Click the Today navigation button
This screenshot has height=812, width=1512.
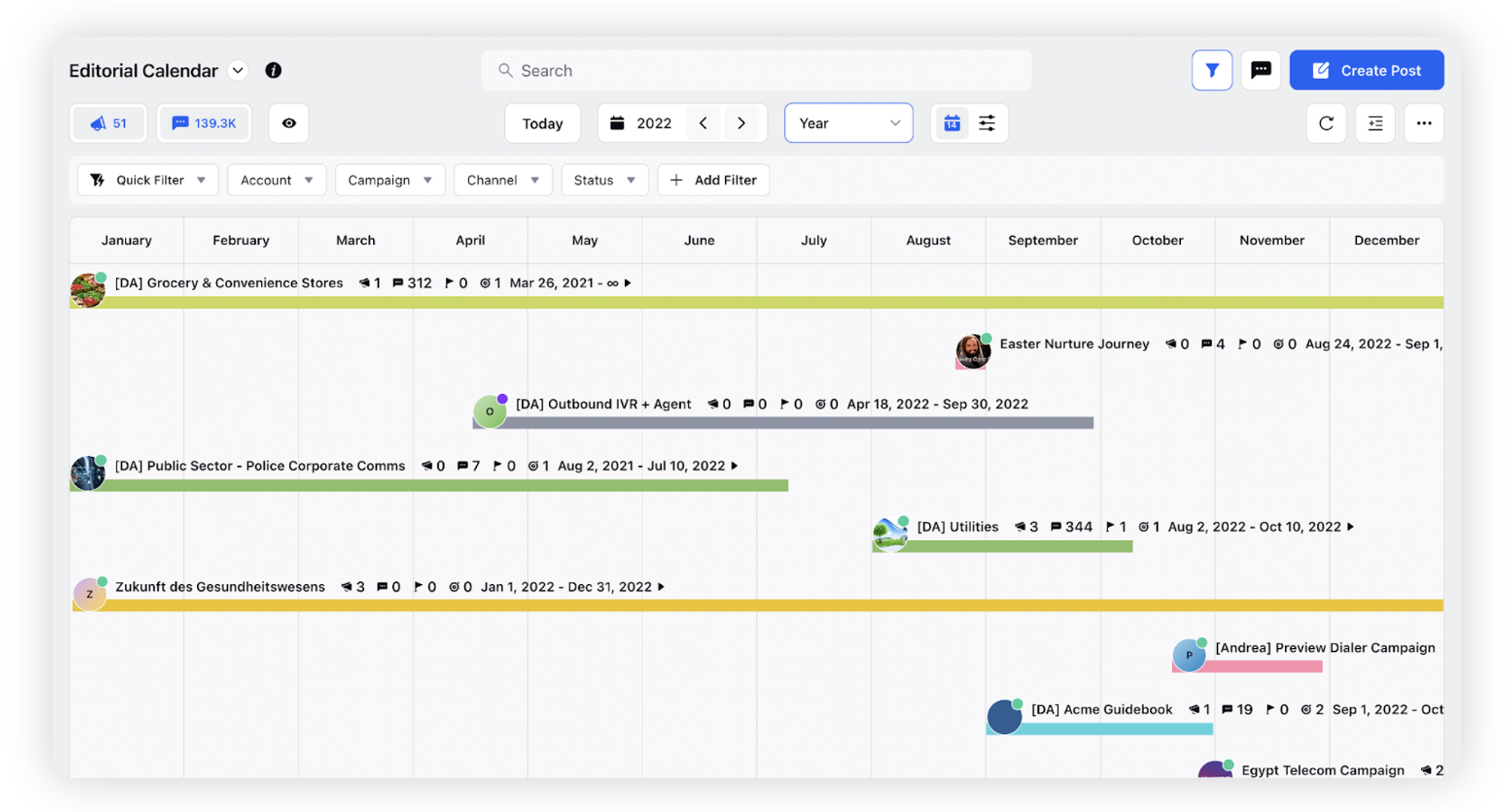pyautogui.click(x=543, y=121)
